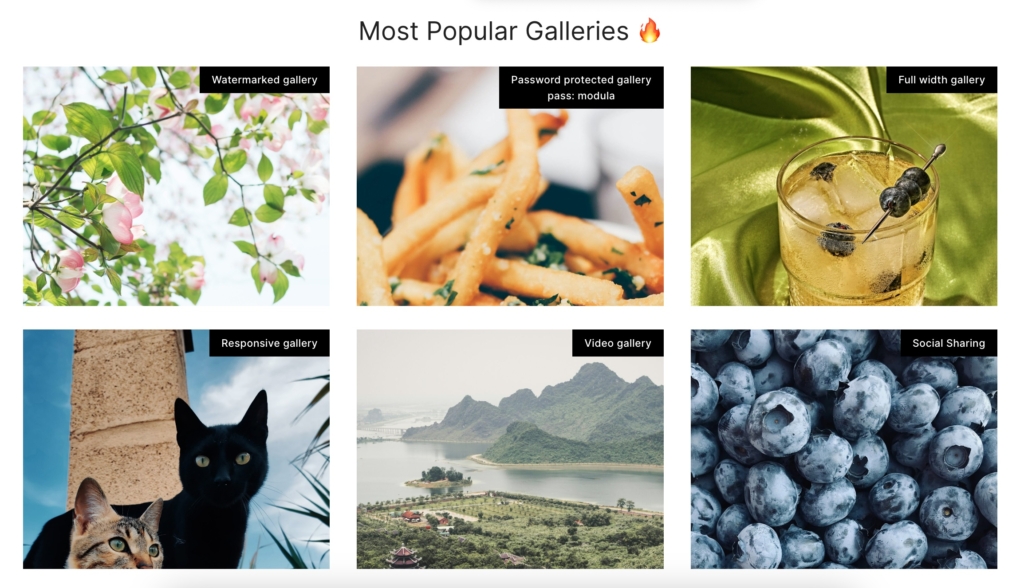Screen dimensions: 1024x588
Task: Click the Social Sharing label
Action: click(949, 343)
